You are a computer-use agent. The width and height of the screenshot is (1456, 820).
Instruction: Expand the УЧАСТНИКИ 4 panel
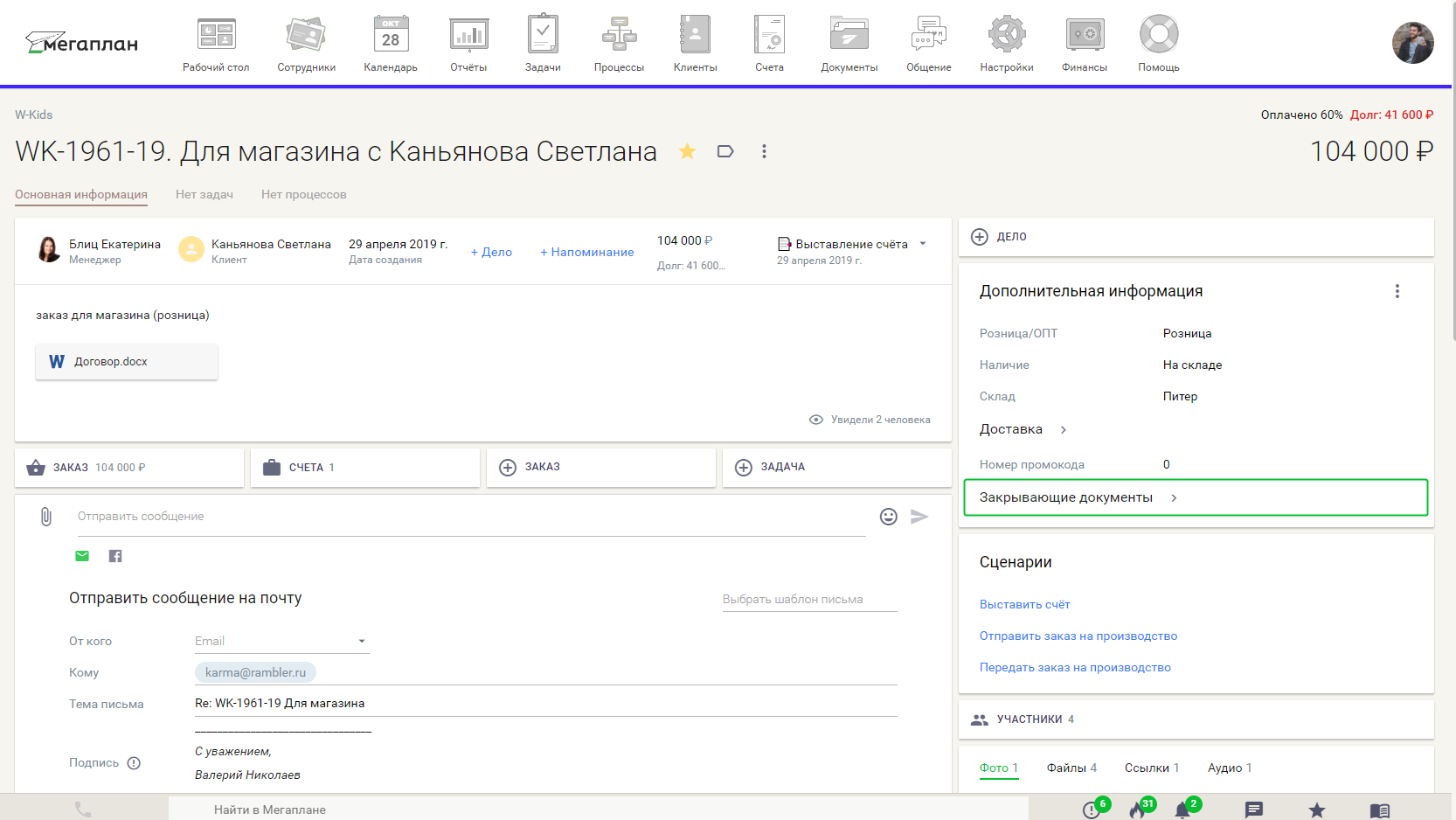(1196, 719)
